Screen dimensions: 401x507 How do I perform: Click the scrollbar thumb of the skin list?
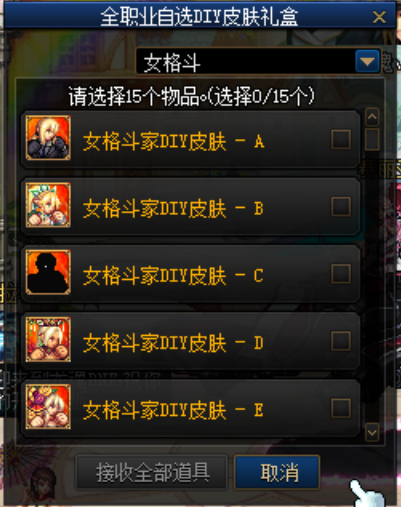(x=372, y=139)
